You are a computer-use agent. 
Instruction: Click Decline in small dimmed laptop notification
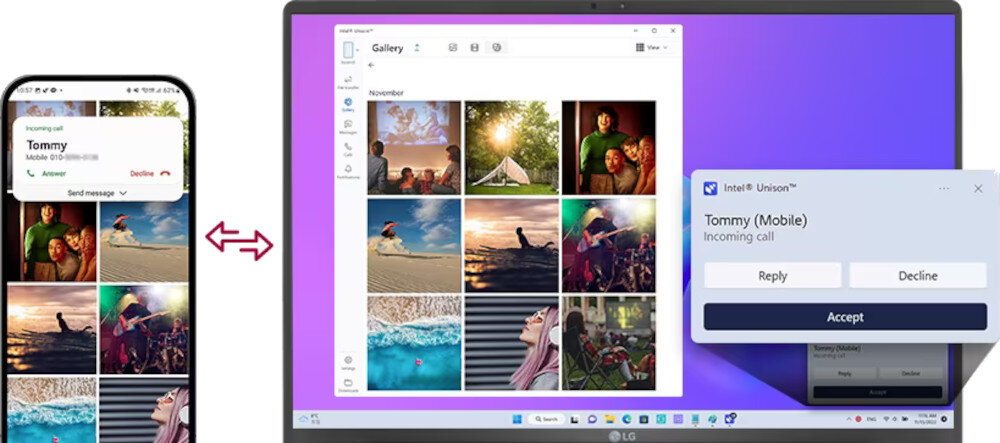tap(910, 374)
